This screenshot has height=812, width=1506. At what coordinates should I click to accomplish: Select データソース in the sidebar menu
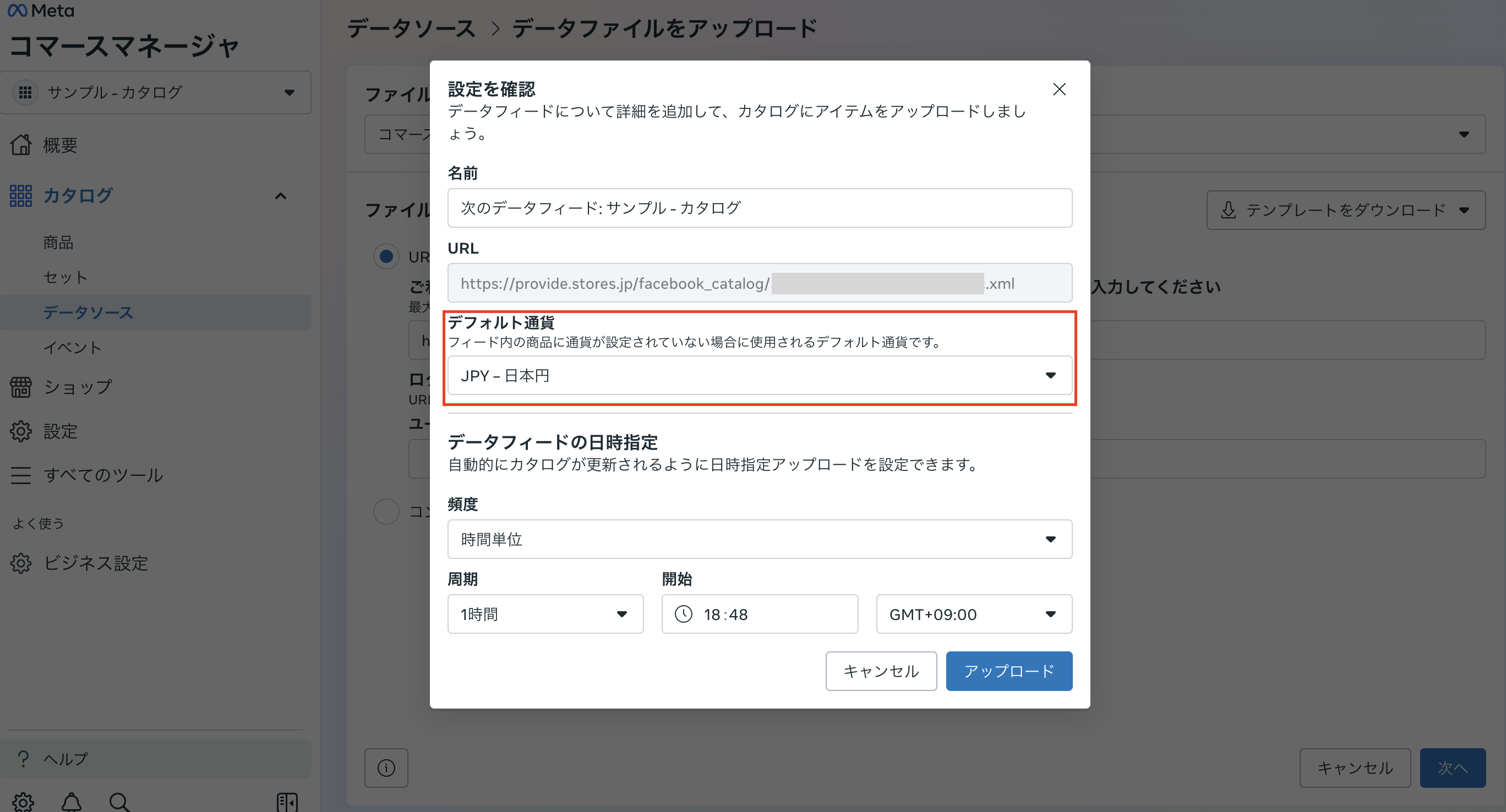[88, 312]
